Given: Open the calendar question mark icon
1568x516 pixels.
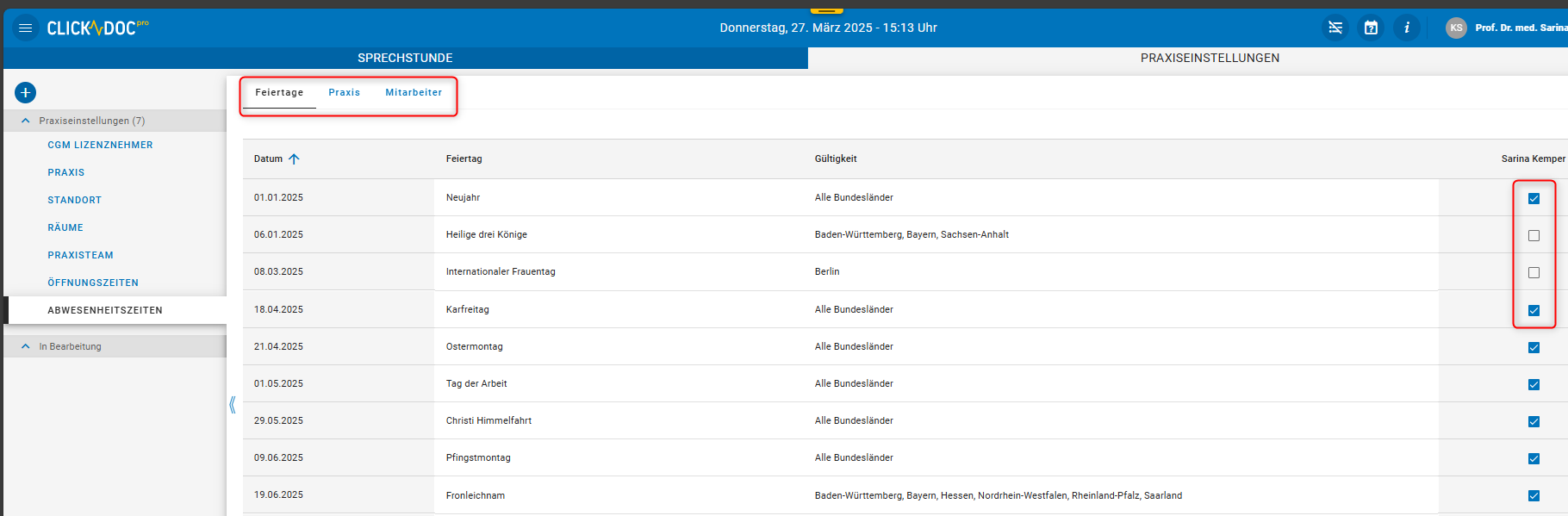Looking at the screenshot, I should pos(1371,28).
